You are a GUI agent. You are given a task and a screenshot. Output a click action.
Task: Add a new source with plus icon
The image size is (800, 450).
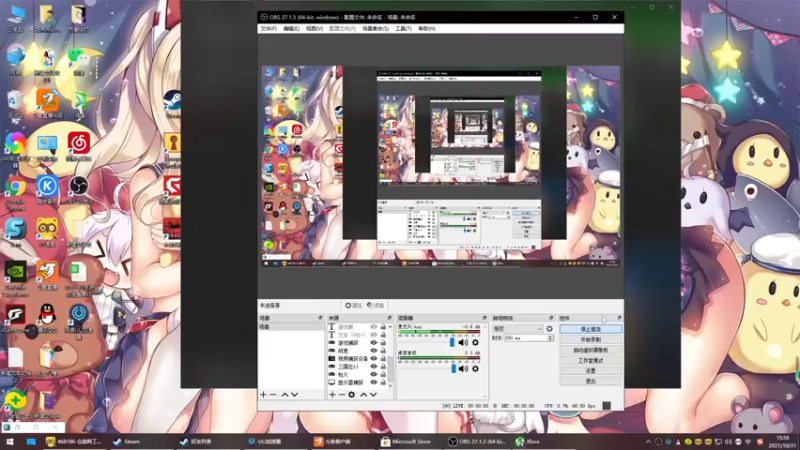point(333,395)
